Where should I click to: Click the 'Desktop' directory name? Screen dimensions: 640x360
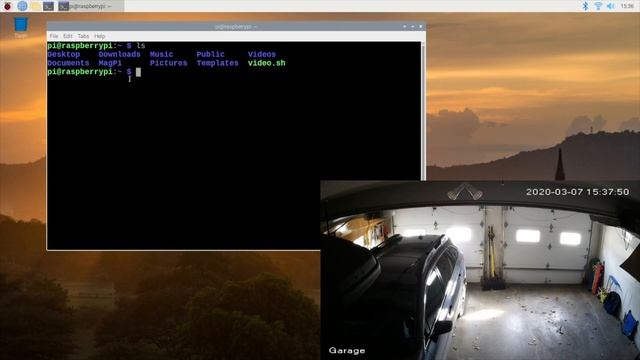point(64,54)
